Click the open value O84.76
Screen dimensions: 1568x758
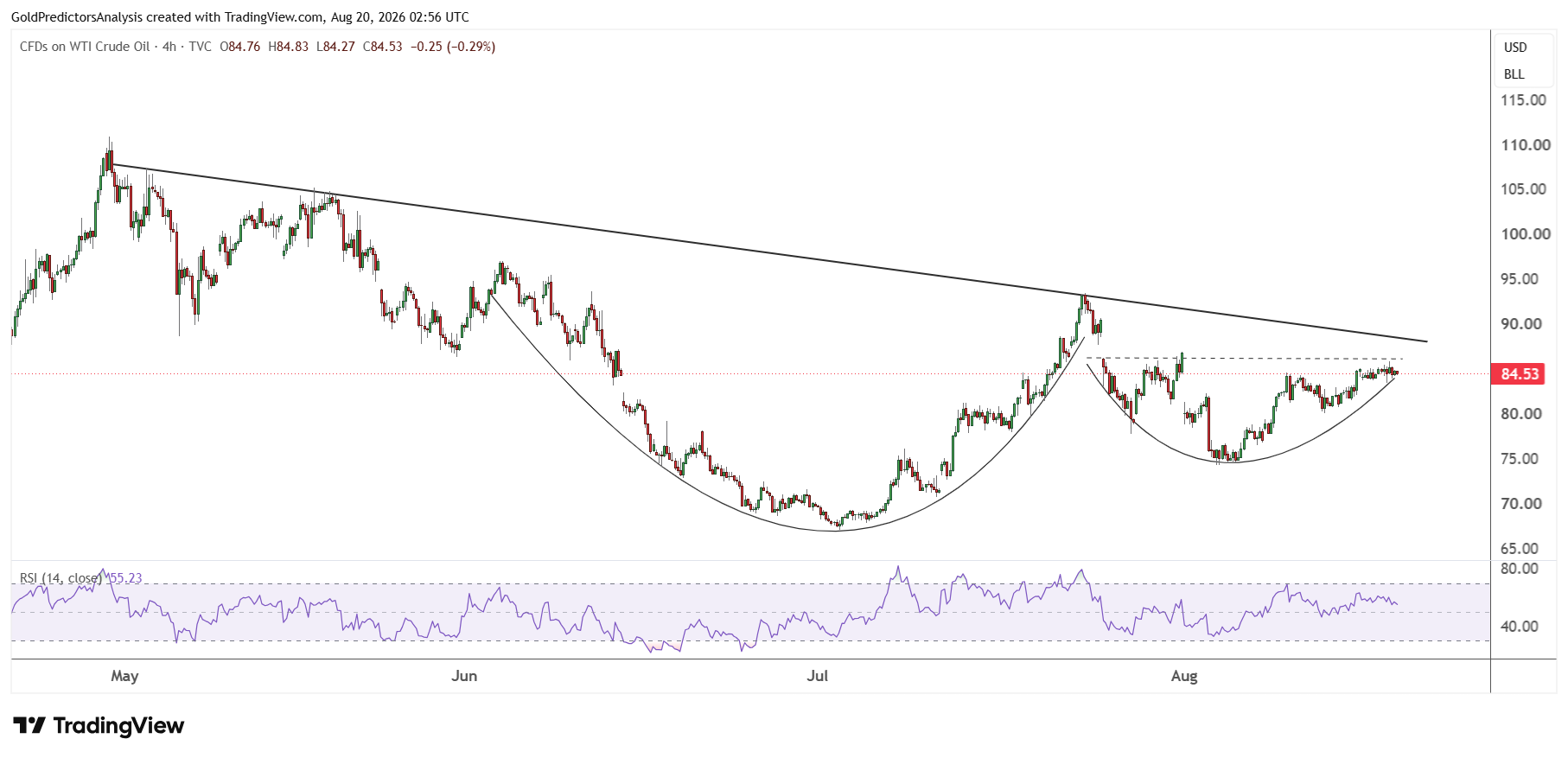(x=240, y=47)
